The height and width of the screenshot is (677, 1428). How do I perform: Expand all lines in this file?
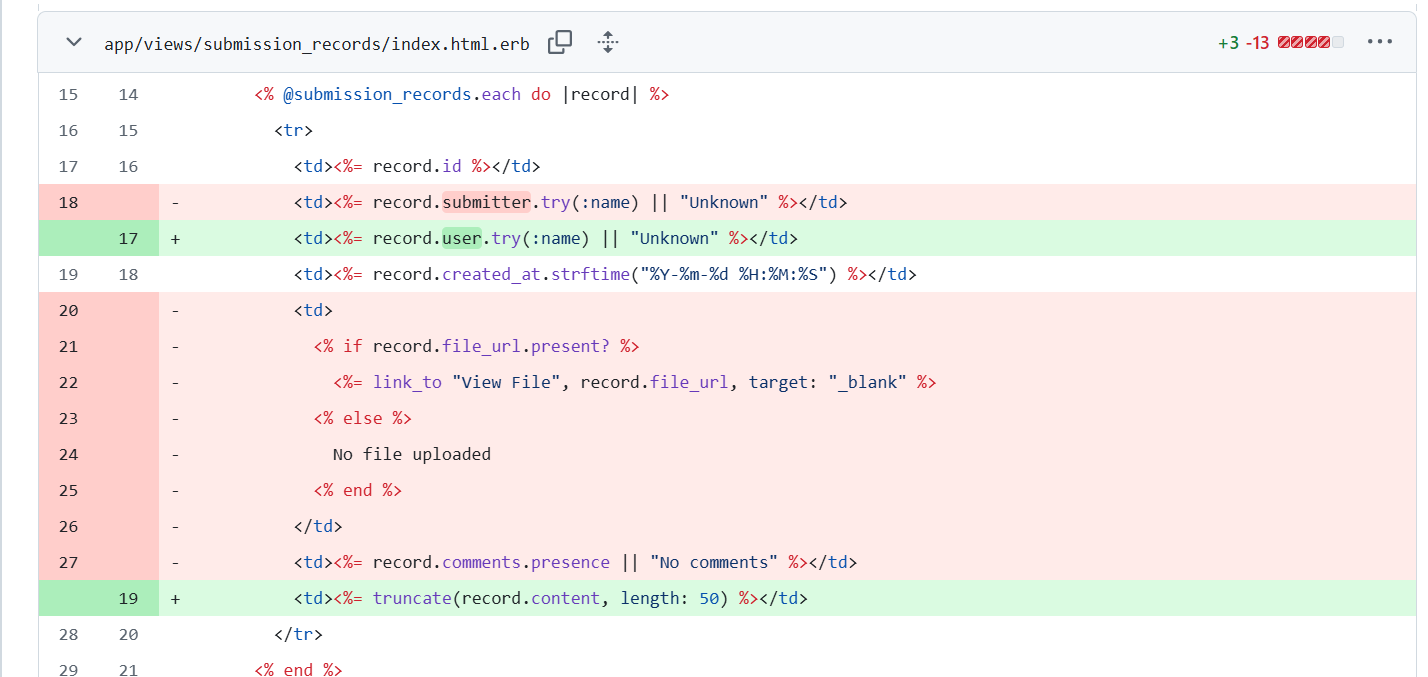tap(608, 43)
